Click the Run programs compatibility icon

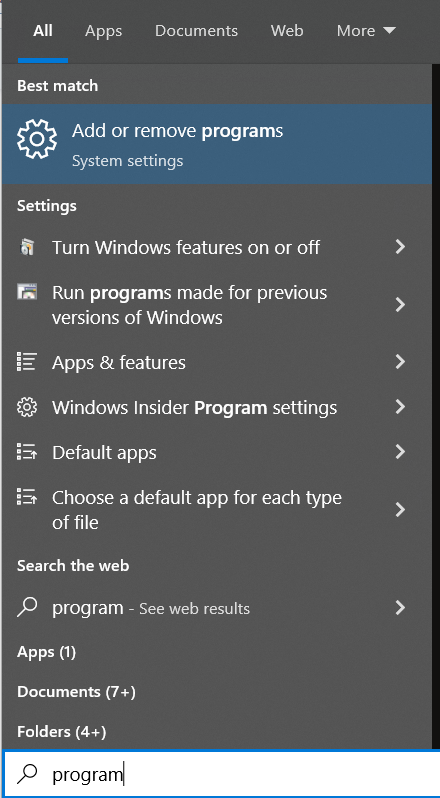[27, 292]
